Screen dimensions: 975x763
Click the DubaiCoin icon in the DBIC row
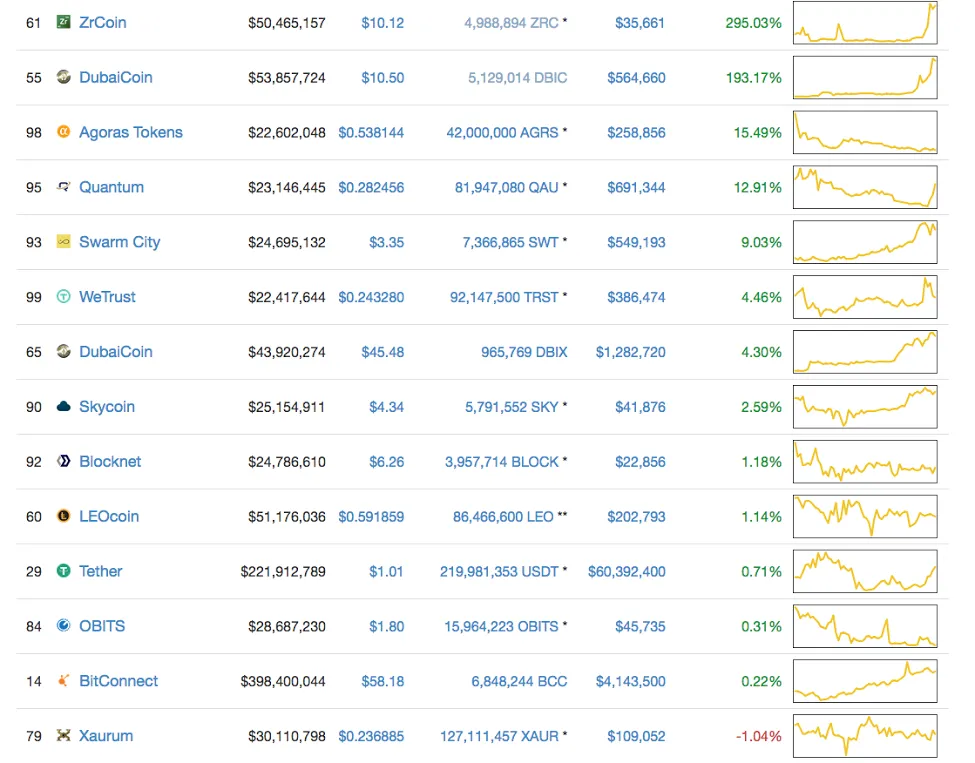[x=63, y=77]
